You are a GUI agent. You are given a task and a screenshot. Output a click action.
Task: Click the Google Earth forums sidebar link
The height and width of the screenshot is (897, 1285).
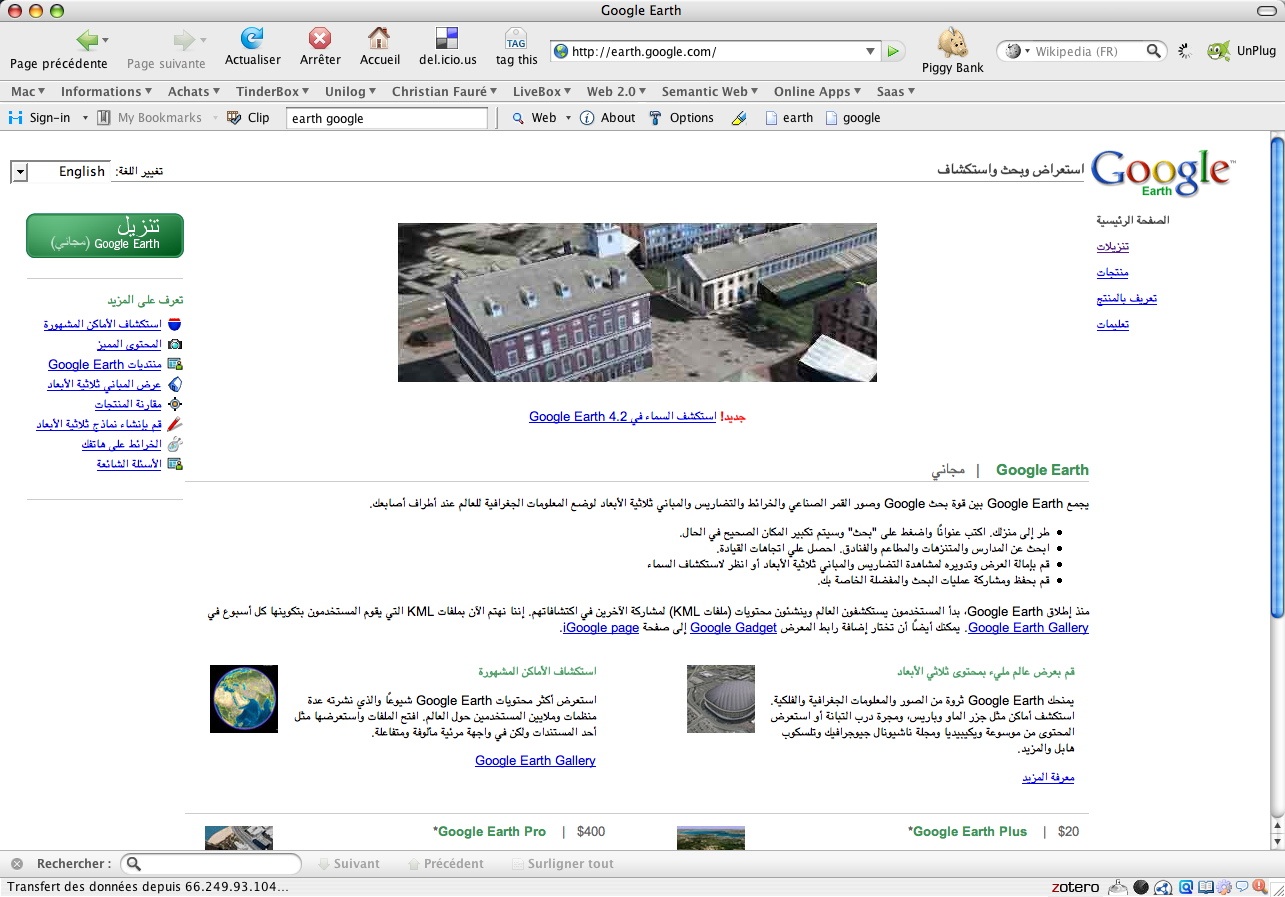pos(106,364)
